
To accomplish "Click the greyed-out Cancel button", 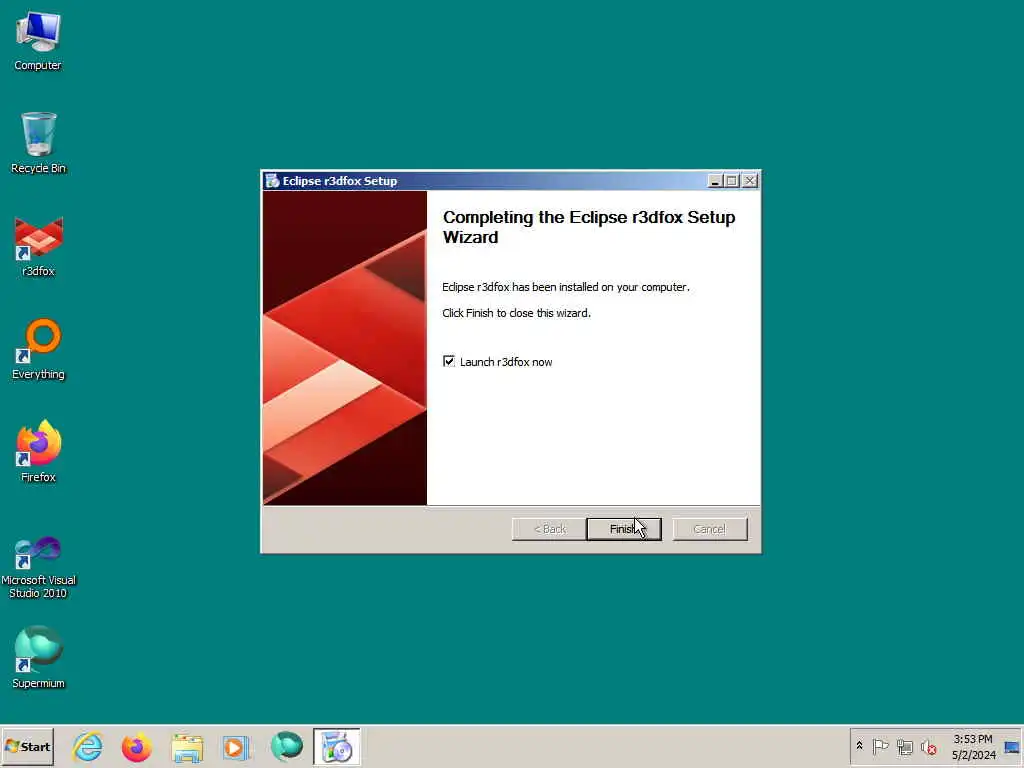I will click(710, 529).
